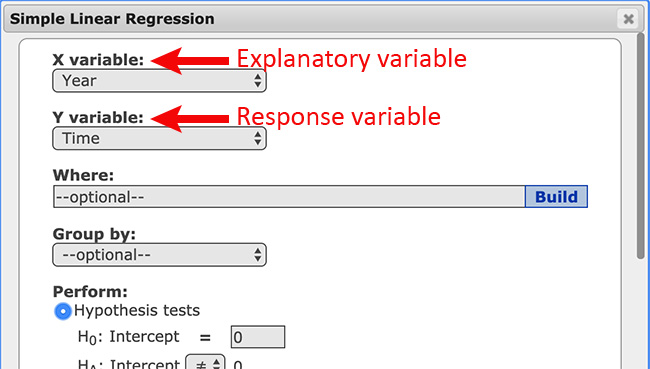Click the dialog's vertical scrollbar thumb
The image size is (650, 369).
coord(642,145)
